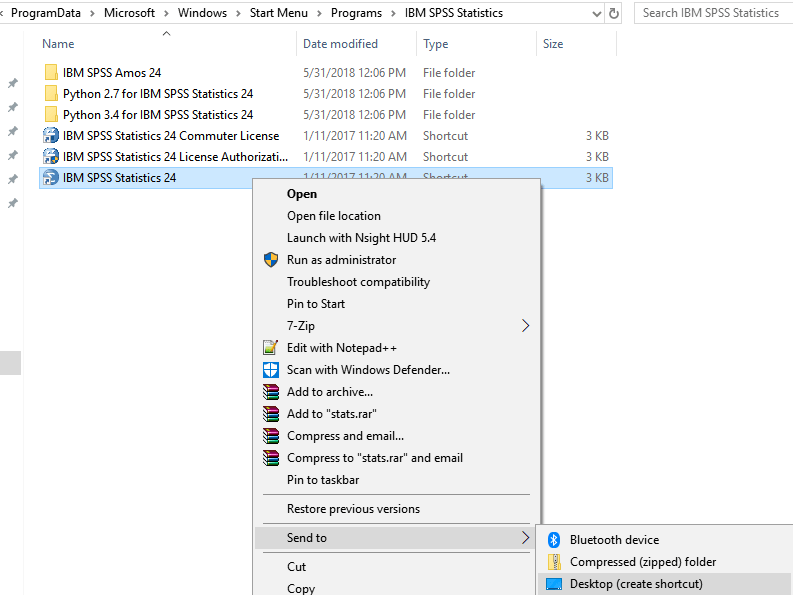Choose Copy from the context menu

[x=301, y=588]
